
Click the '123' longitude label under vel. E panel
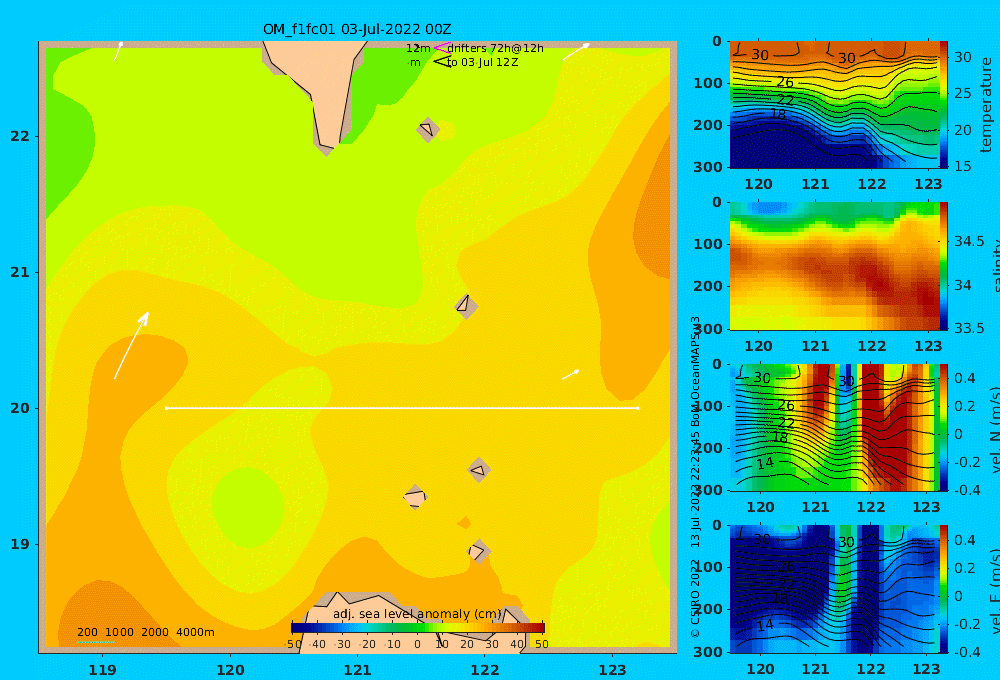point(927,669)
